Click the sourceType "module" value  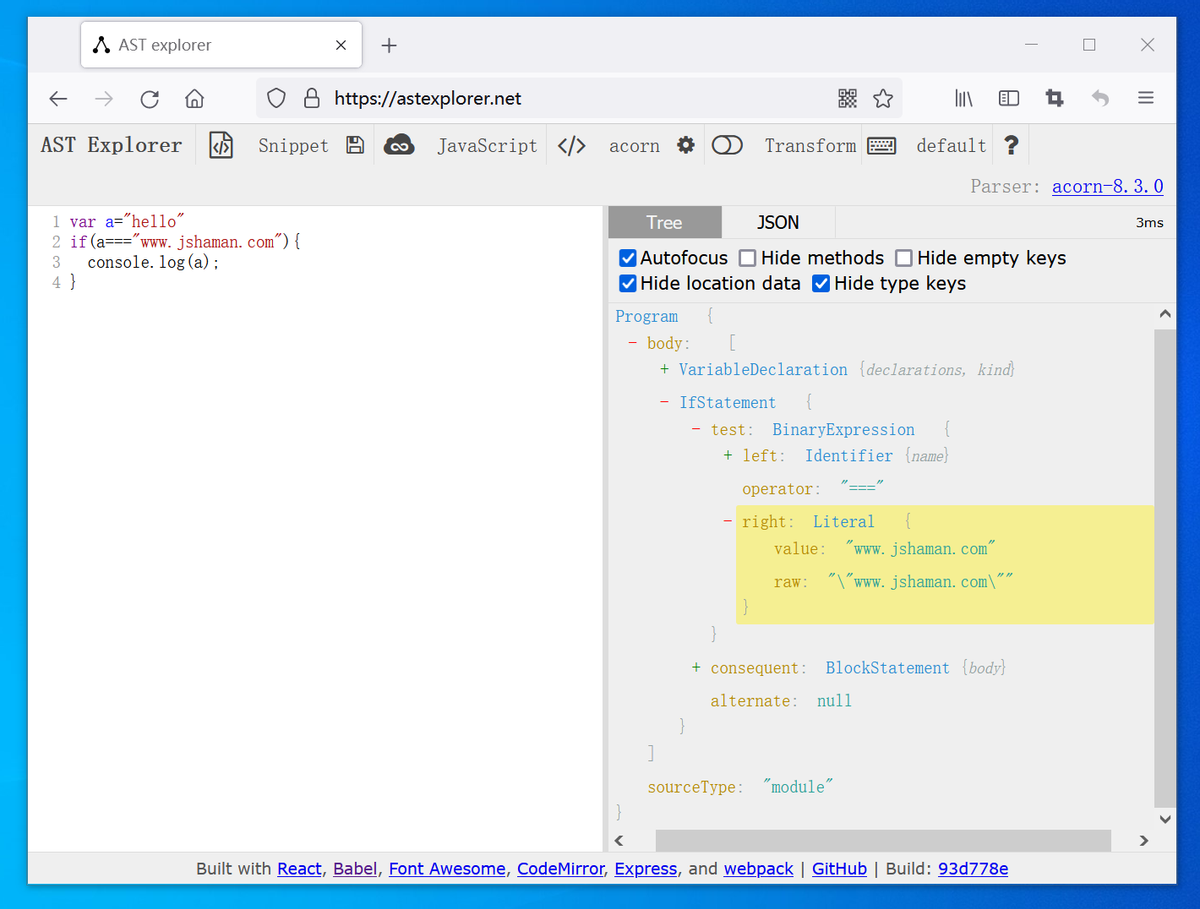pos(798,788)
